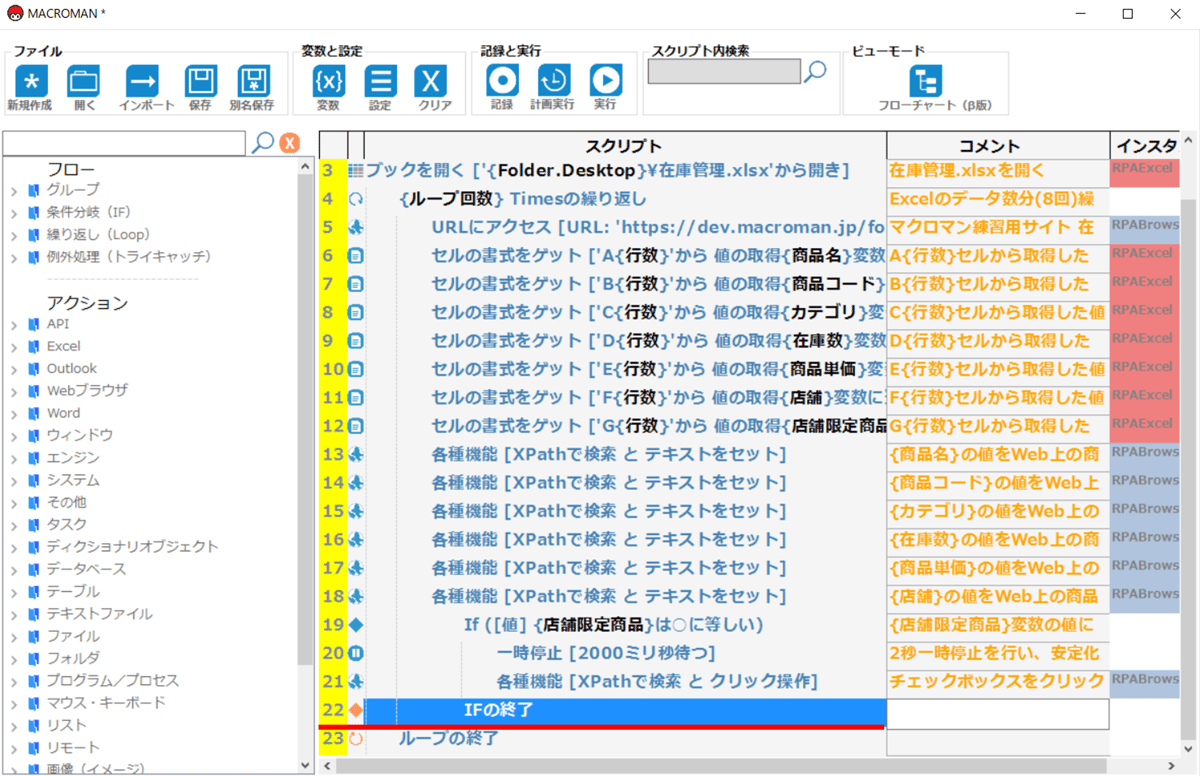Select the システム tree item

73,480
